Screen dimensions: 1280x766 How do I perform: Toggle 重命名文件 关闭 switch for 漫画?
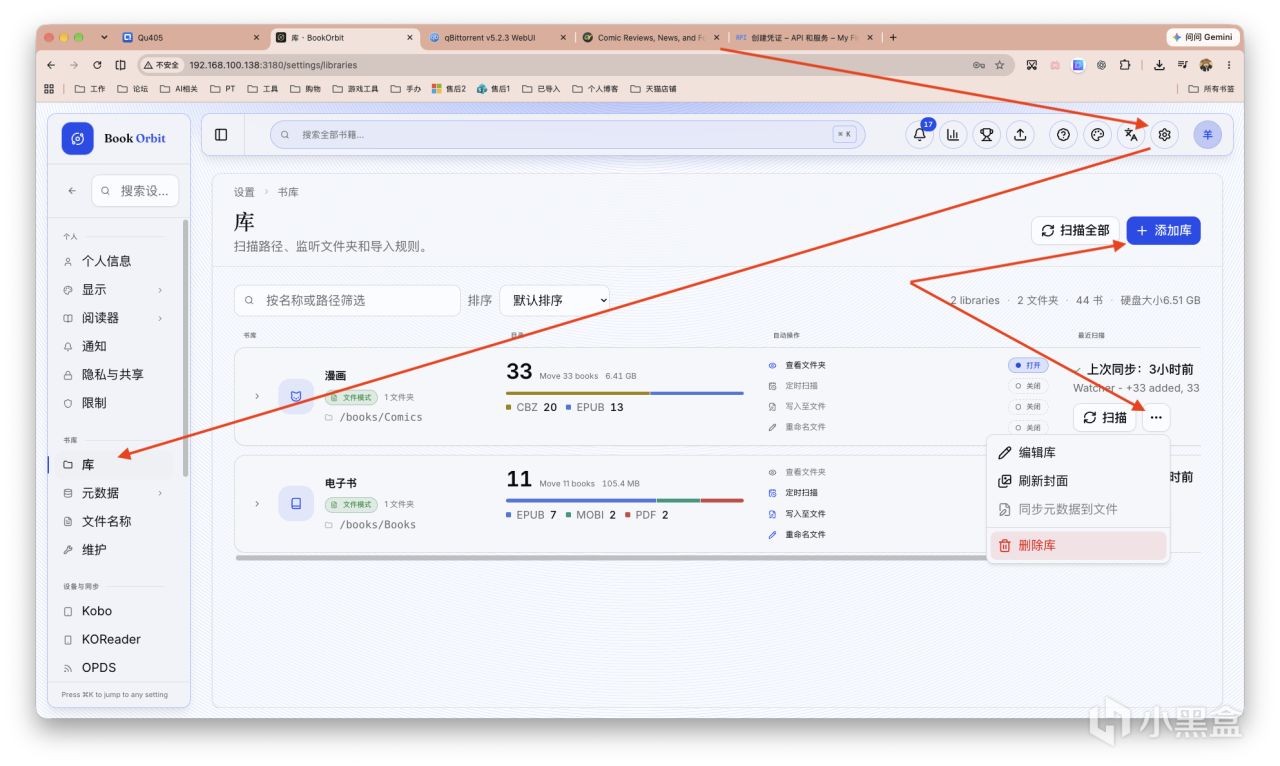(1028, 427)
